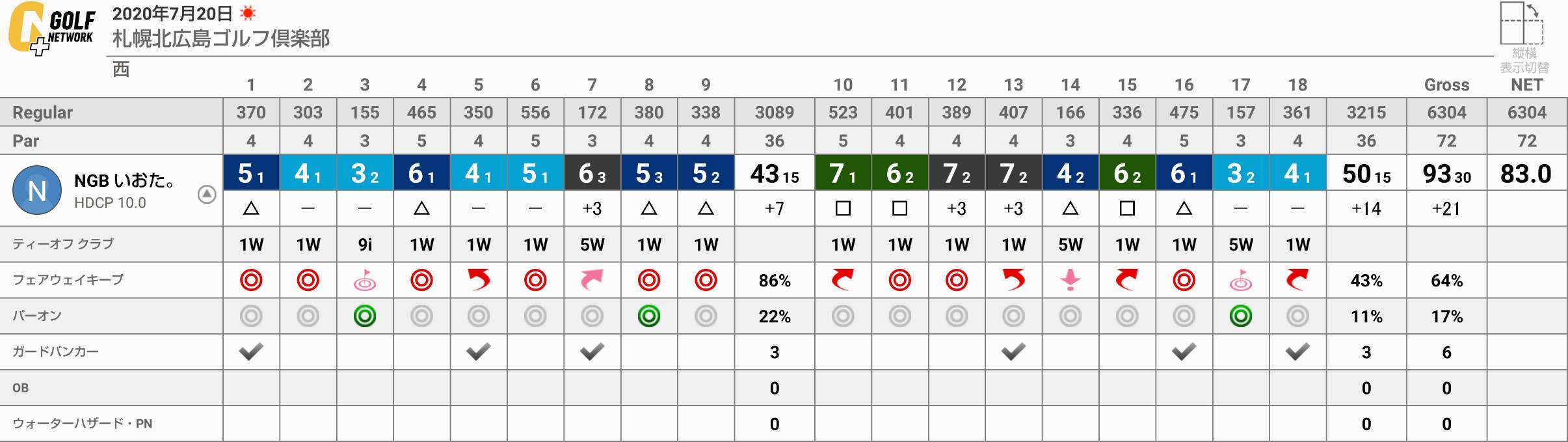The width and height of the screenshot is (1568, 442).
Task: Select the 西 course label
Action: click(x=121, y=70)
